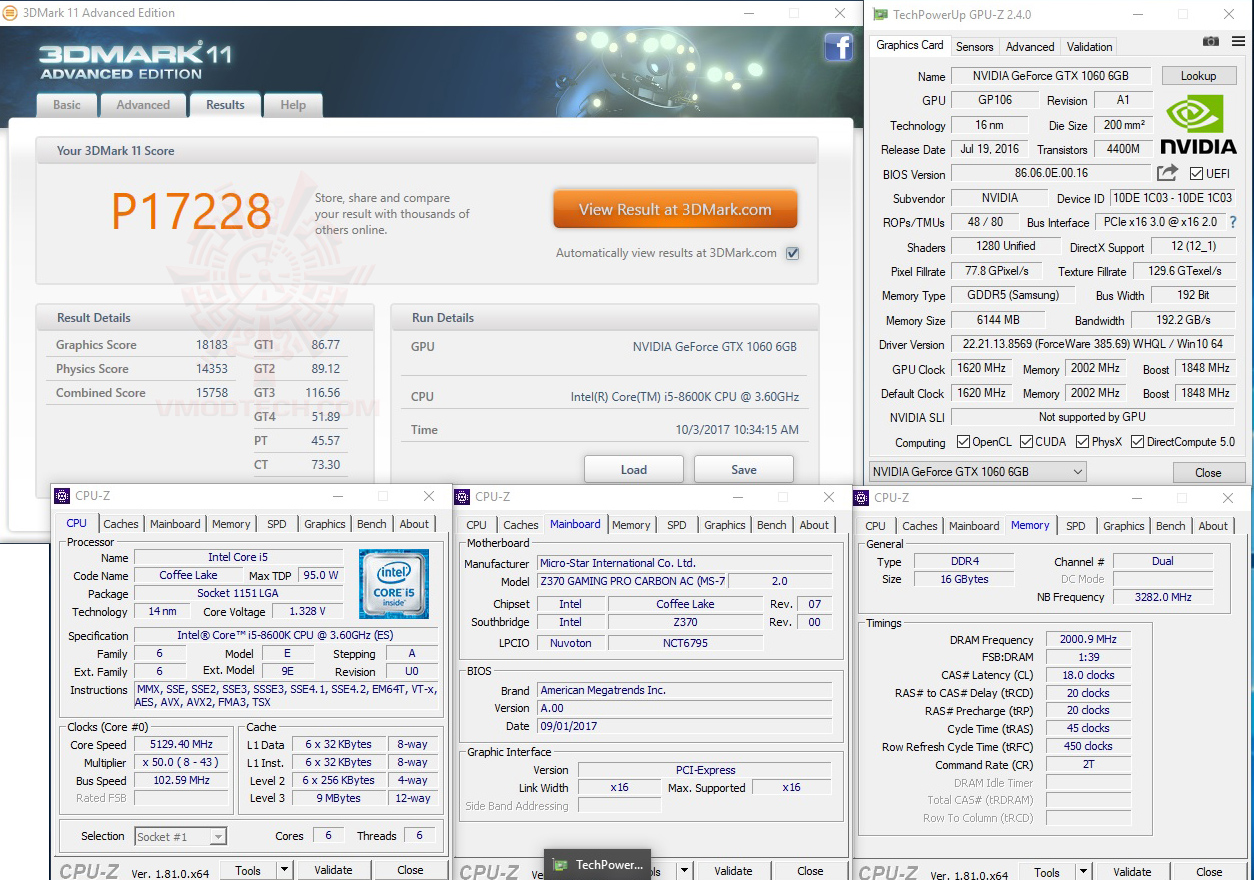The height and width of the screenshot is (880, 1254).
Task: Open Help tab in 3DMark
Action: pyautogui.click(x=293, y=105)
